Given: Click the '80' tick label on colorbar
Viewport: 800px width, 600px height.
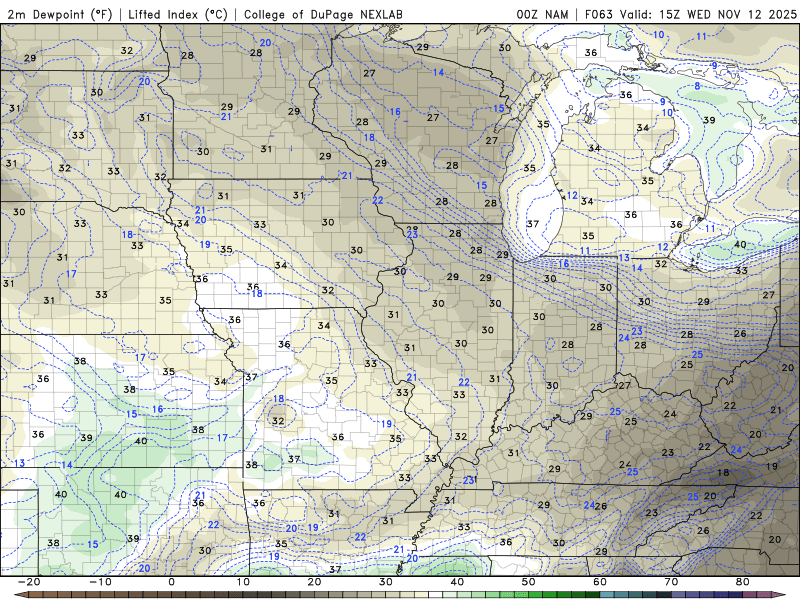Looking at the screenshot, I should pos(743,582).
